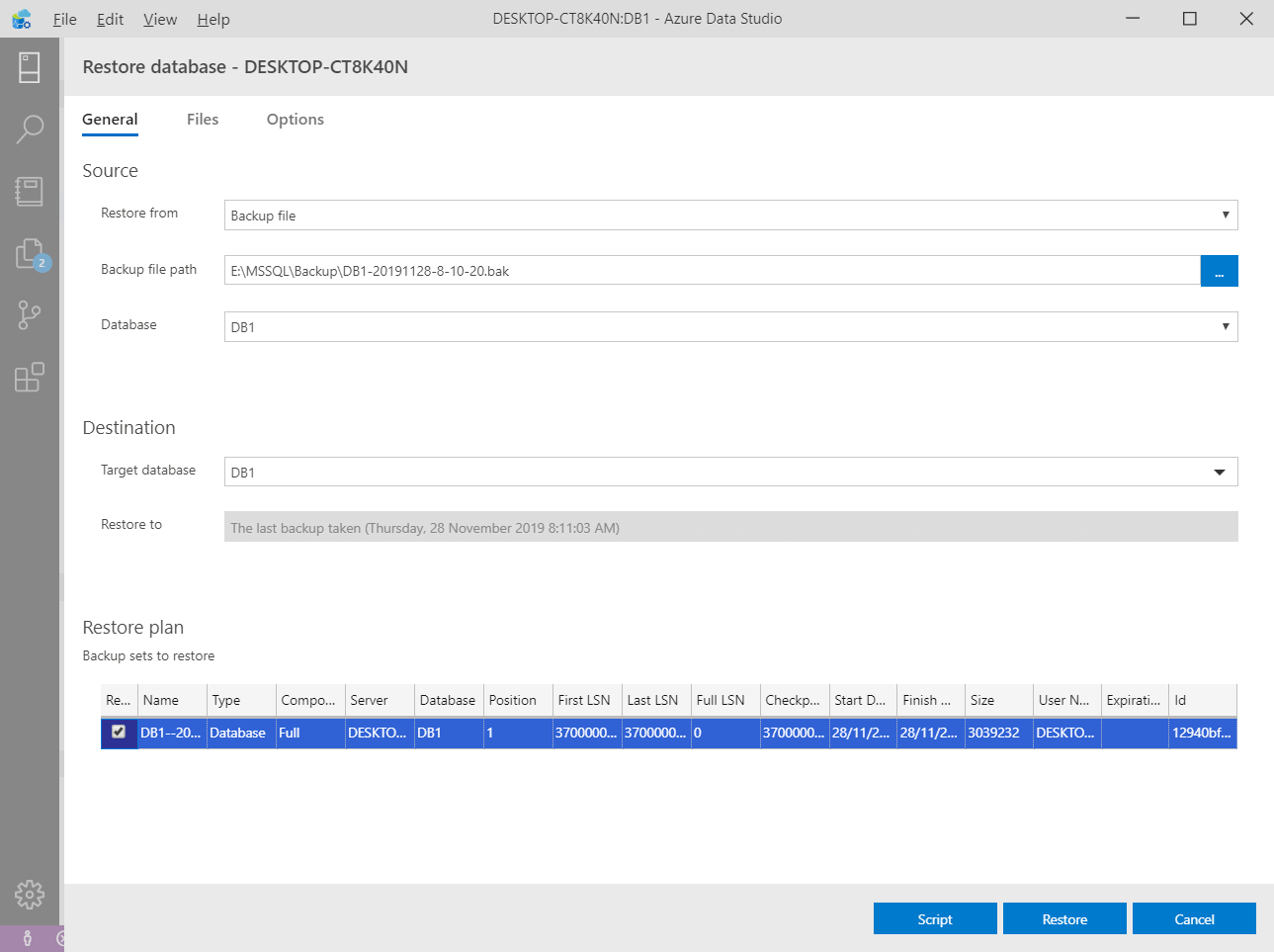This screenshot has height=952, width=1274.
Task: Click the Server cell 'DESKTO...' in the row
Action: coord(380,733)
